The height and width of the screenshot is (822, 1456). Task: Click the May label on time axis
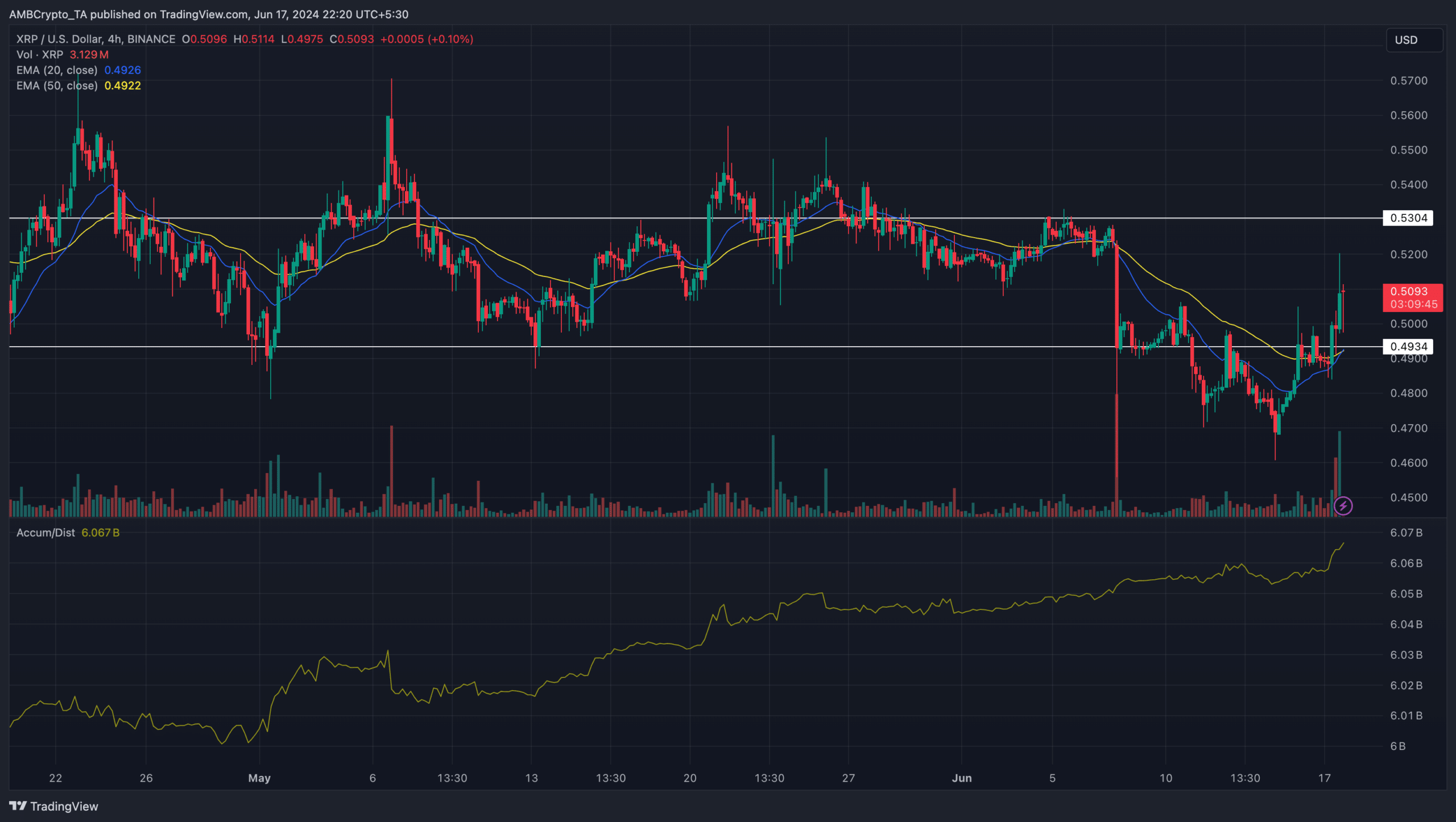(x=259, y=778)
